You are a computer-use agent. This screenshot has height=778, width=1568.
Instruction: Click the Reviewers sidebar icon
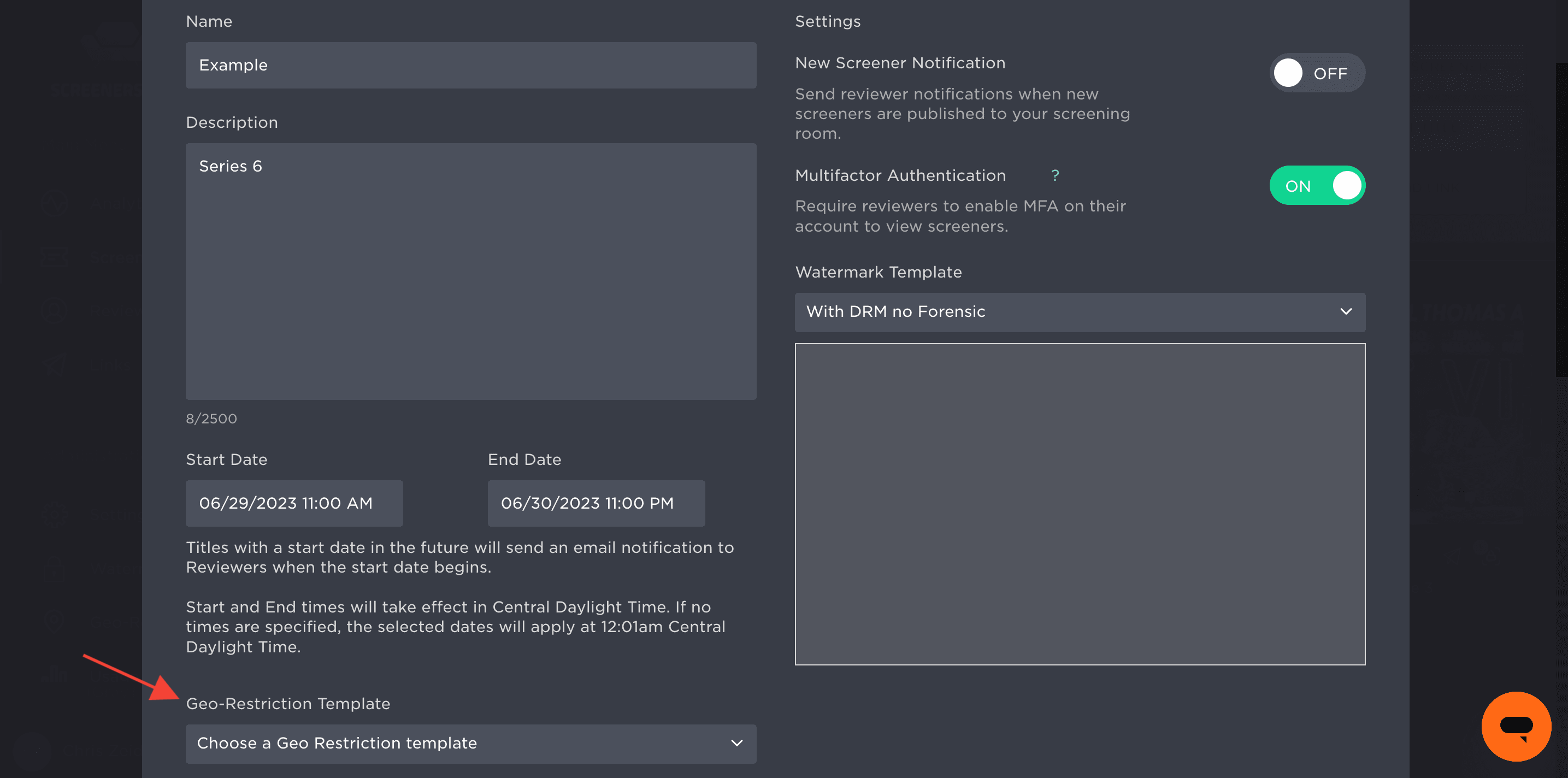coord(55,310)
